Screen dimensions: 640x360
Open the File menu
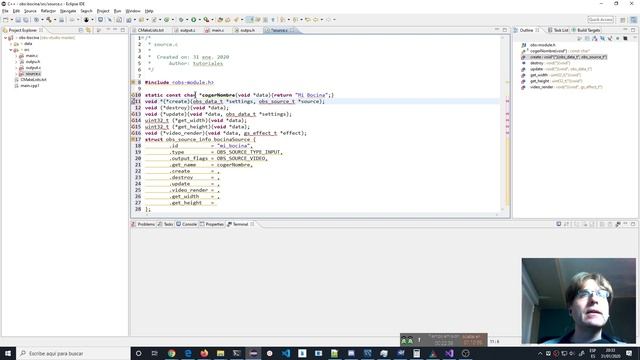click(5, 11)
